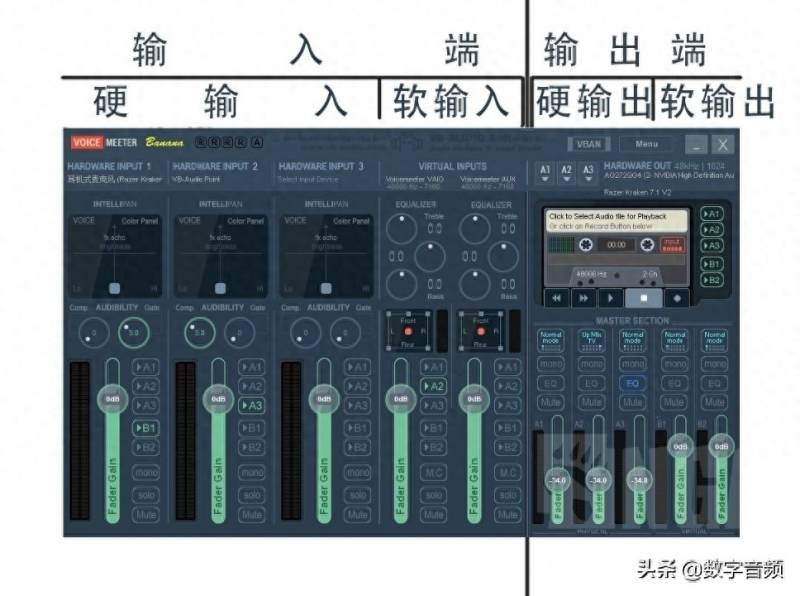Disable A2 routing on Voicemeeter VAIO strip
This screenshot has height=596, width=800.
coord(433,386)
